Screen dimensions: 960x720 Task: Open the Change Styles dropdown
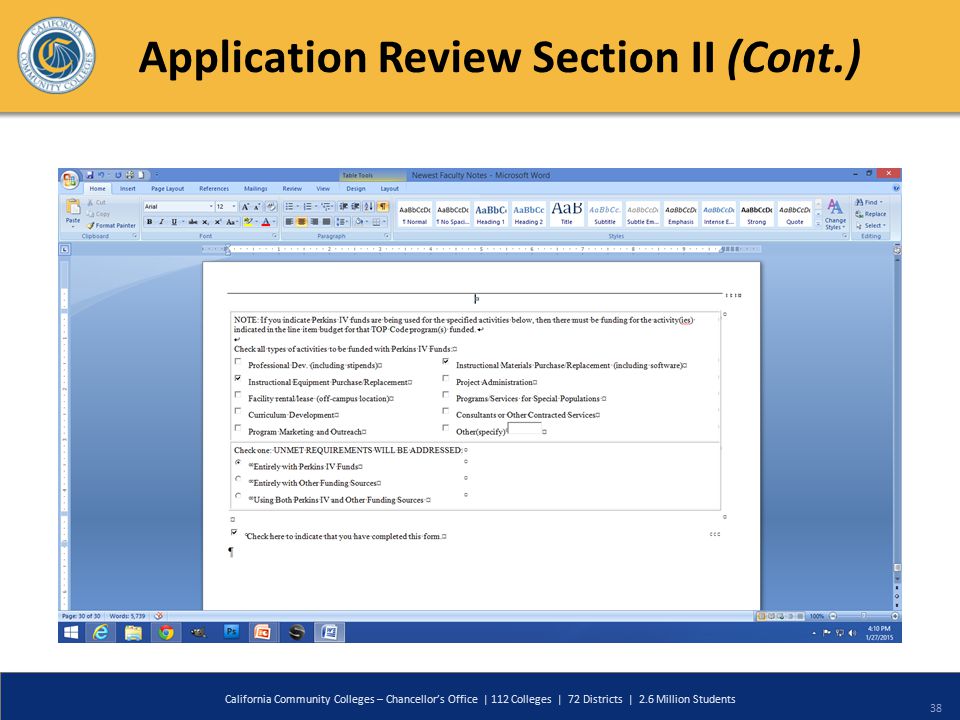coord(835,214)
